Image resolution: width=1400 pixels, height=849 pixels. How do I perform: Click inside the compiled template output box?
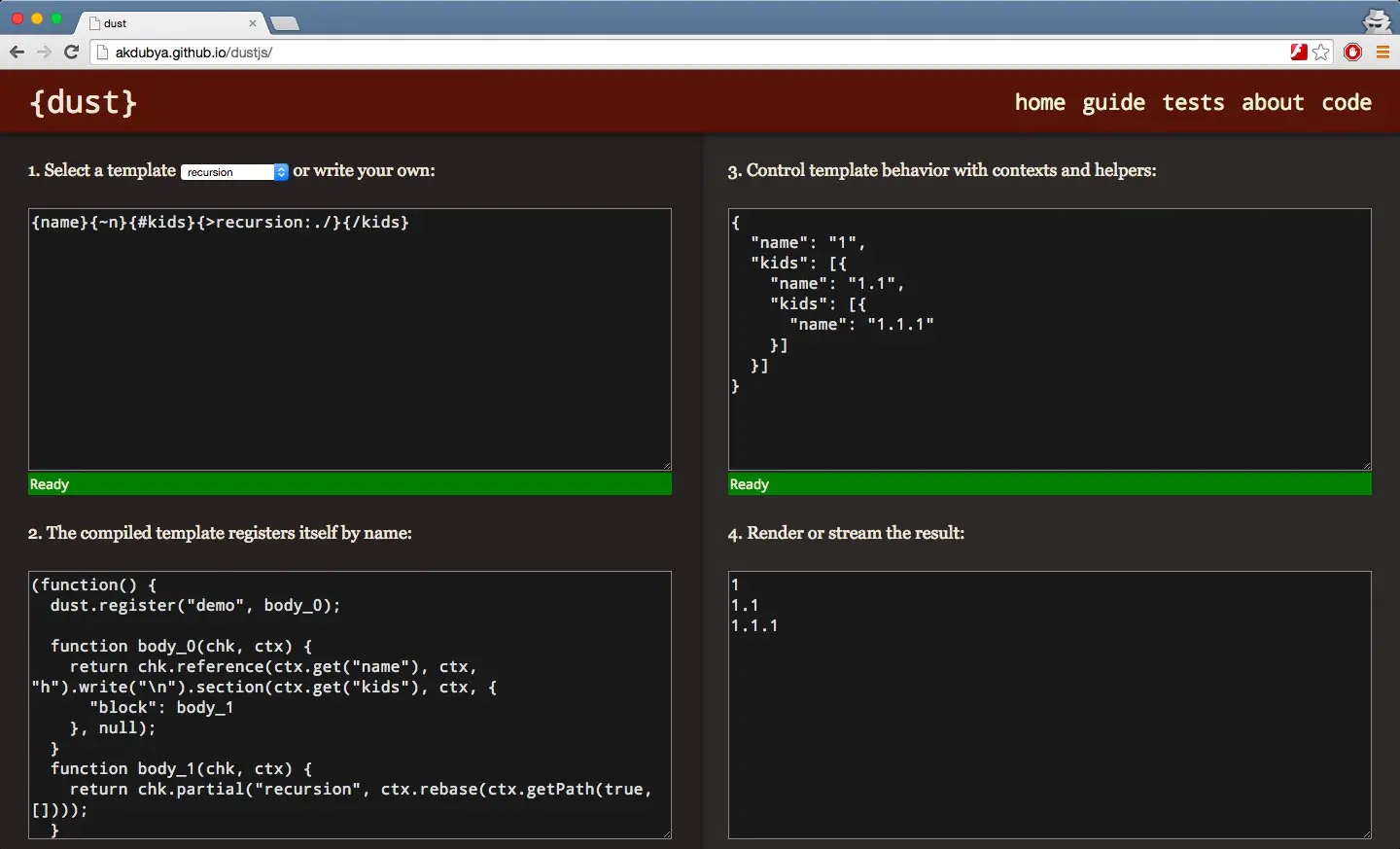(x=350, y=705)
